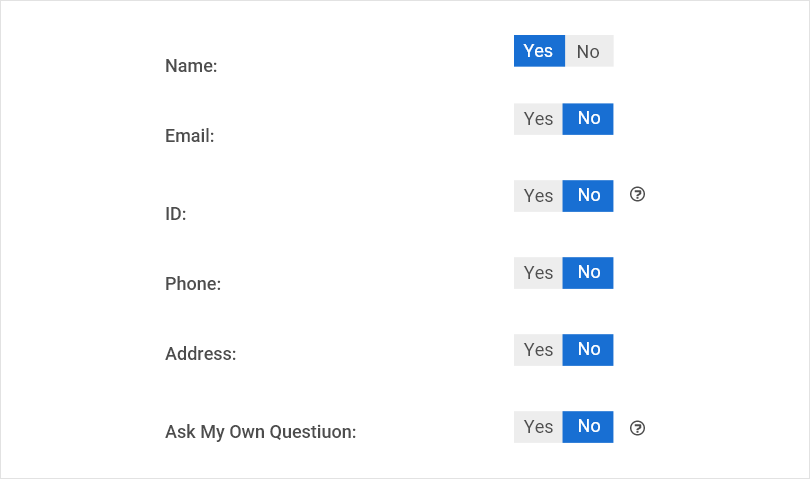The width and height of the screenshot is (810, 479).
Task: Switch Phone to Yes
Action: point(539,273)
